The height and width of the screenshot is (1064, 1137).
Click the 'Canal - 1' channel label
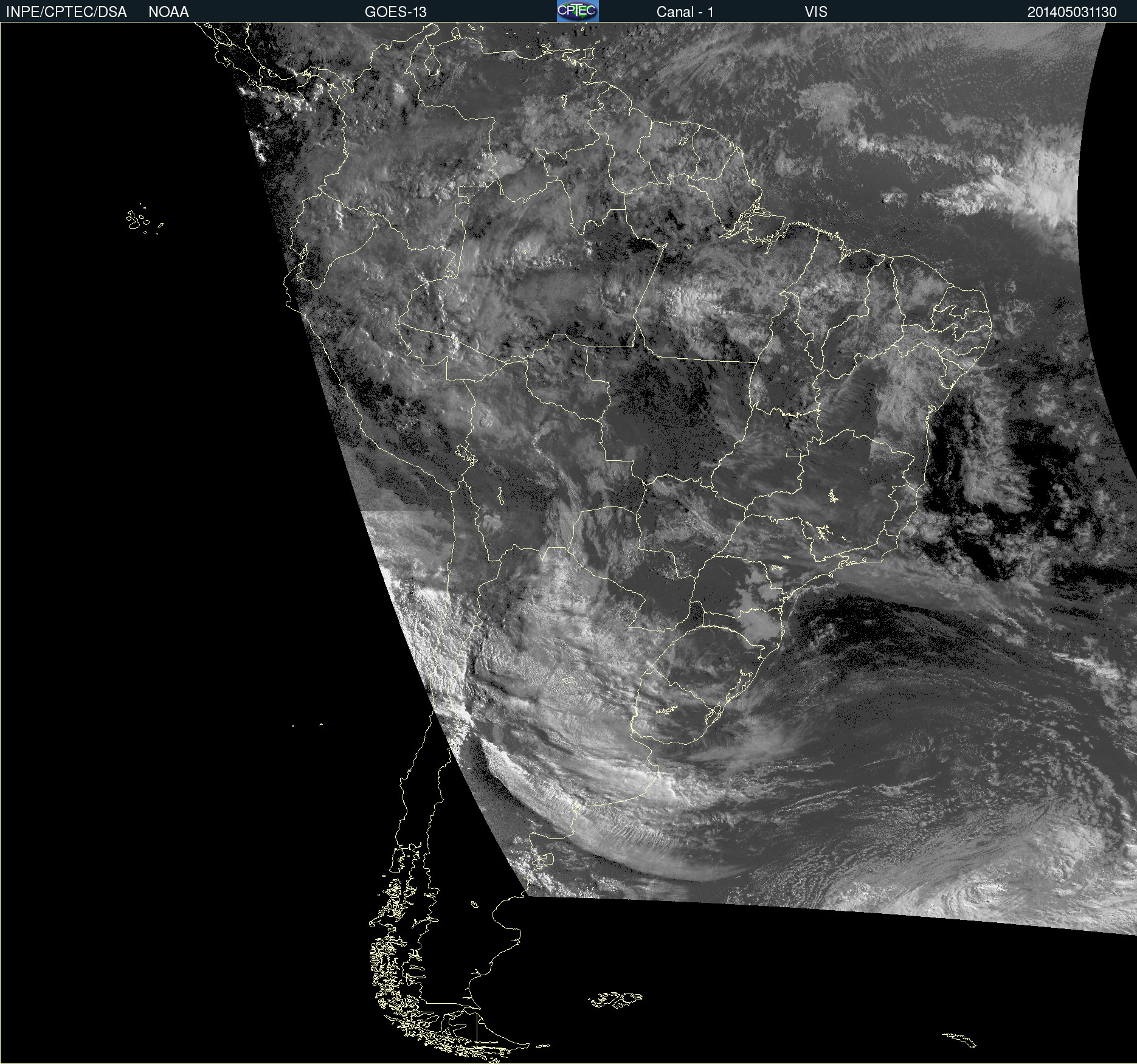(685, 12)
